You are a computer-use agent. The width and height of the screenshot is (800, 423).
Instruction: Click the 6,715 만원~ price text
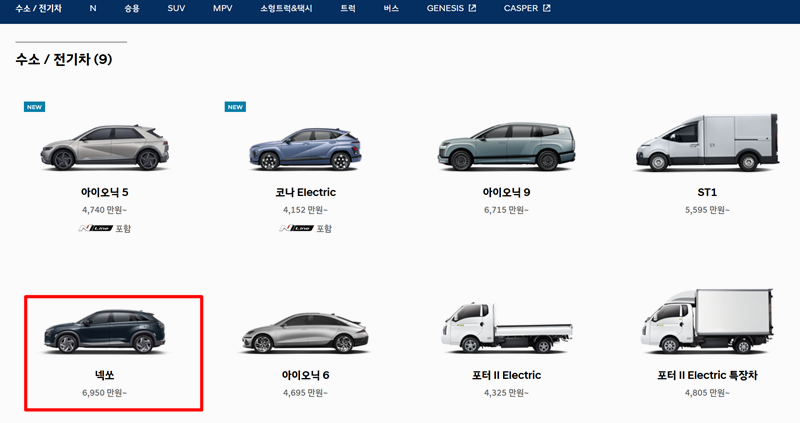(506, 210)
